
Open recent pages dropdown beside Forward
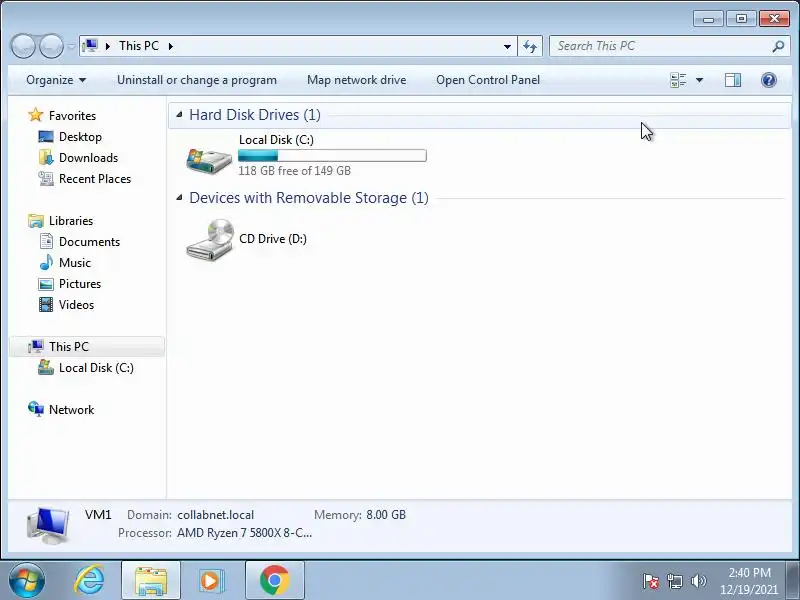click(x=71, y=46)
